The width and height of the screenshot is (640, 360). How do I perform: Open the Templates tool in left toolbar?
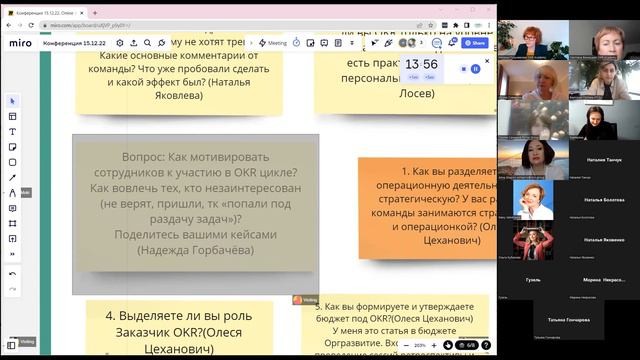tap(12, 116)
